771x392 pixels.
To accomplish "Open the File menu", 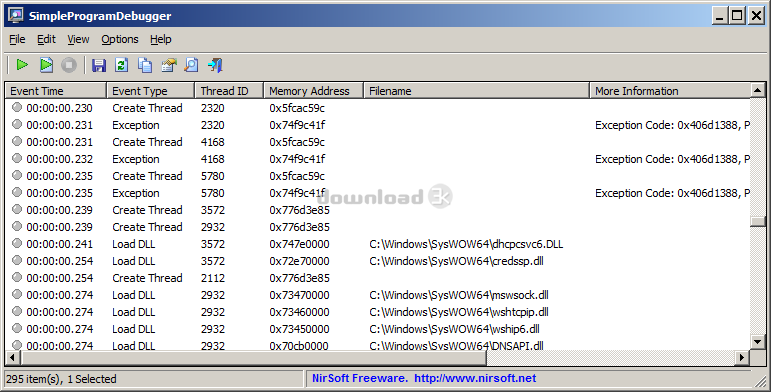I will [x=17, y=39].
